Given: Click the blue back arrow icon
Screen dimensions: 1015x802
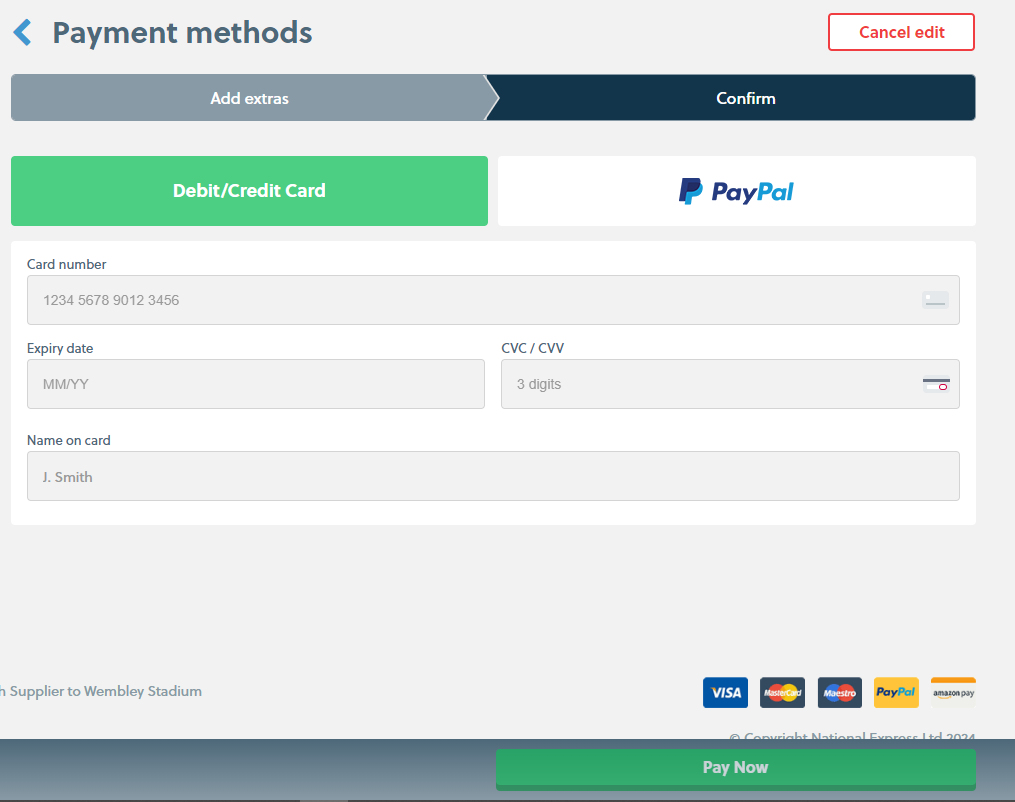Looking at the screenshot, I should tap(22, 33).
